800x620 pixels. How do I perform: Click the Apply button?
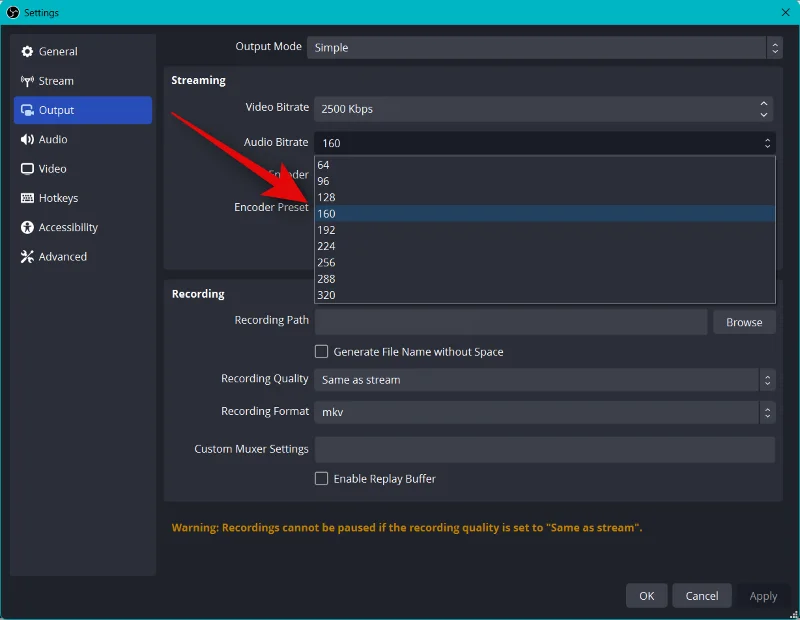pos(763,596)
